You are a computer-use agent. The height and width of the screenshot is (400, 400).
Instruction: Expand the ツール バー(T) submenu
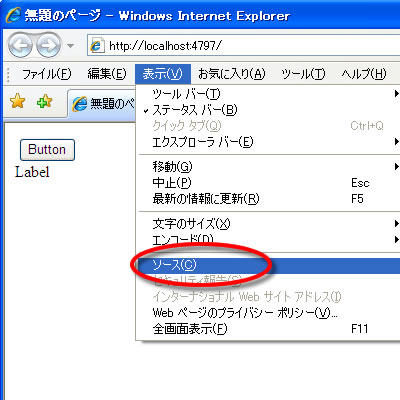tap(268, 94)
